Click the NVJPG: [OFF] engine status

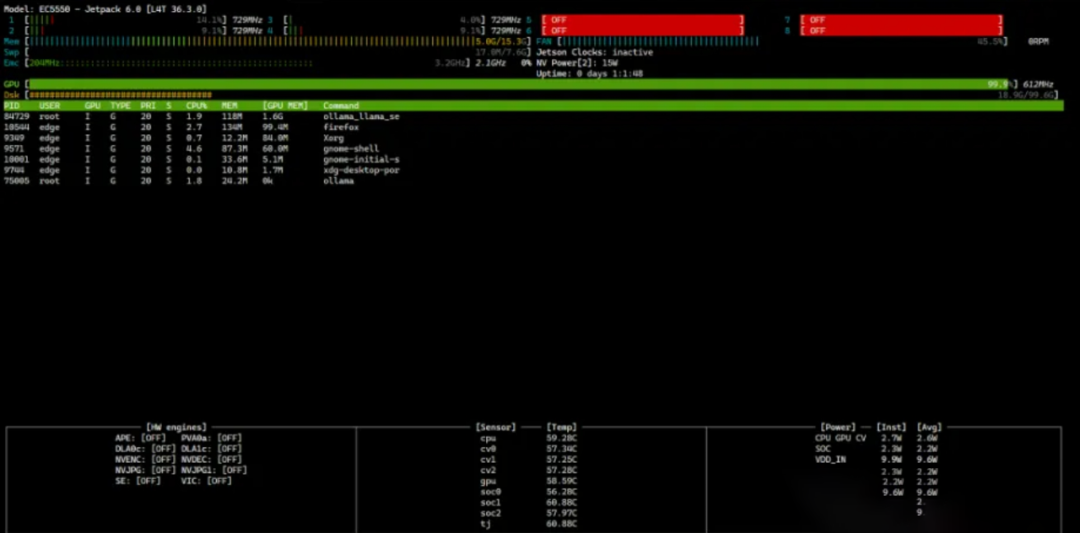145,470
